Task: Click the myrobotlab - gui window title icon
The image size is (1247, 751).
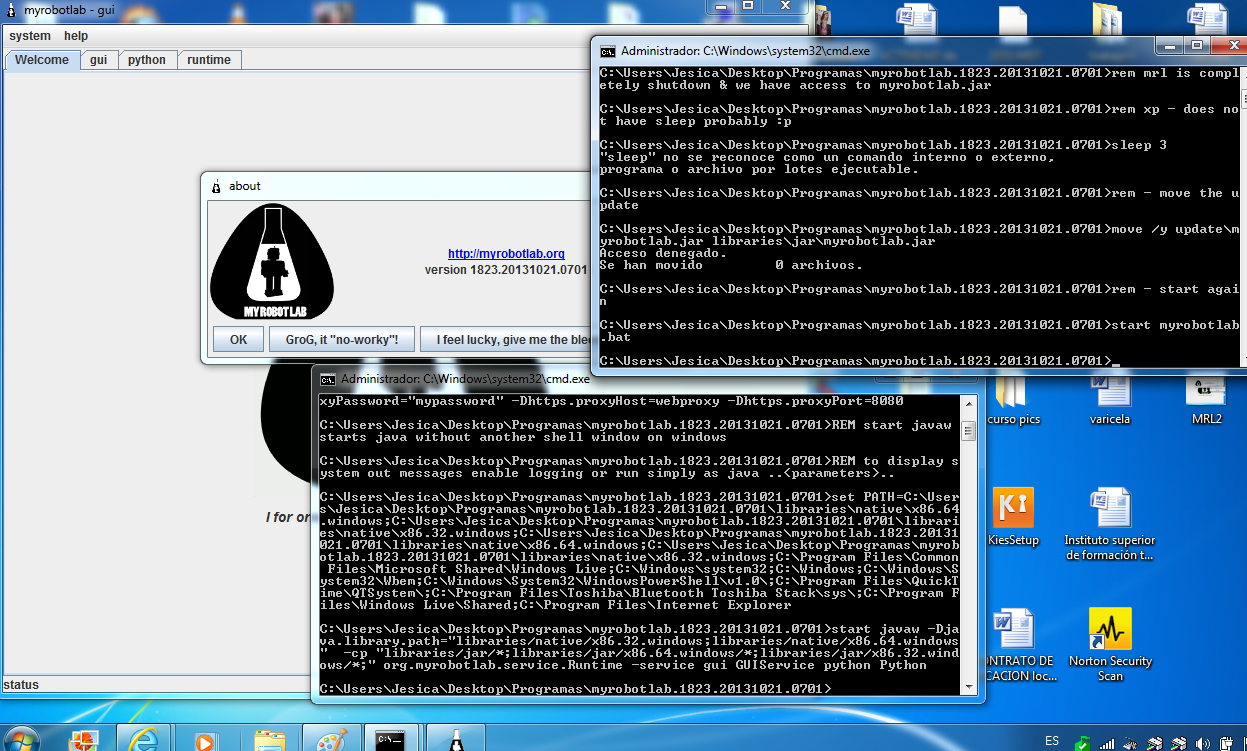Action: coord(11,9)
